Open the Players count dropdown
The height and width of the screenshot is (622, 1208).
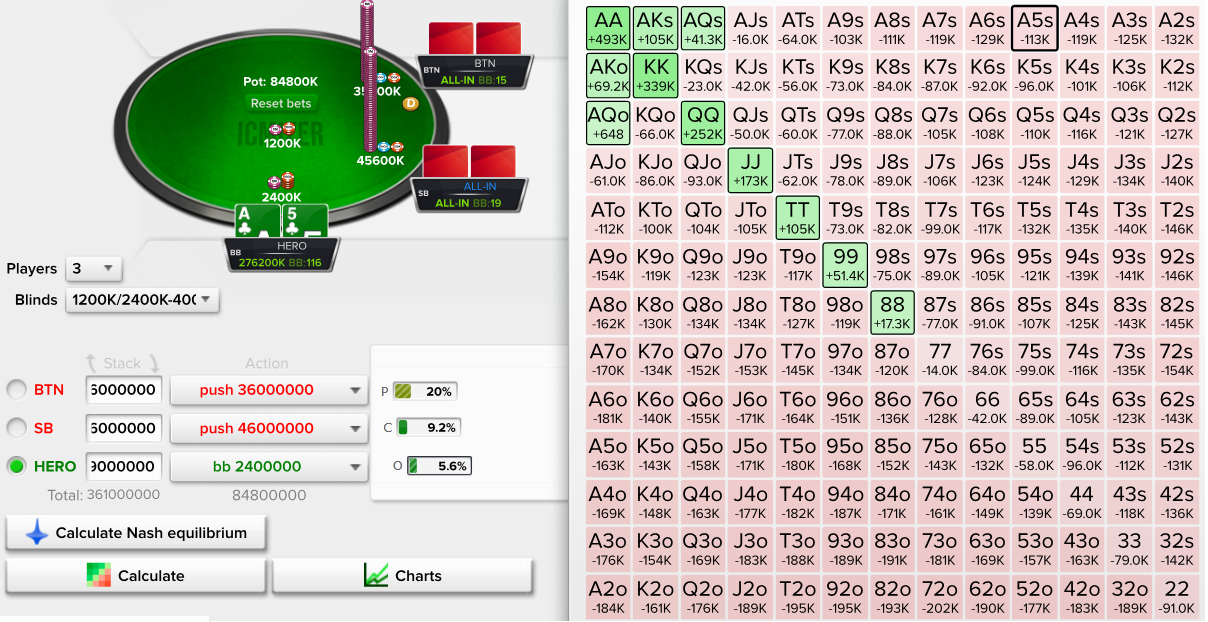point(94,269)
